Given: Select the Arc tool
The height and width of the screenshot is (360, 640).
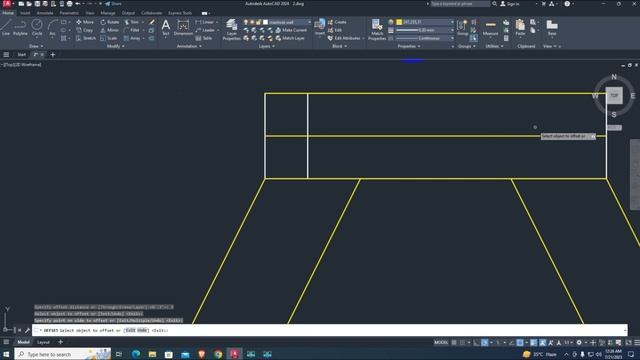Looking at the screenshot, I should (52, 28).
